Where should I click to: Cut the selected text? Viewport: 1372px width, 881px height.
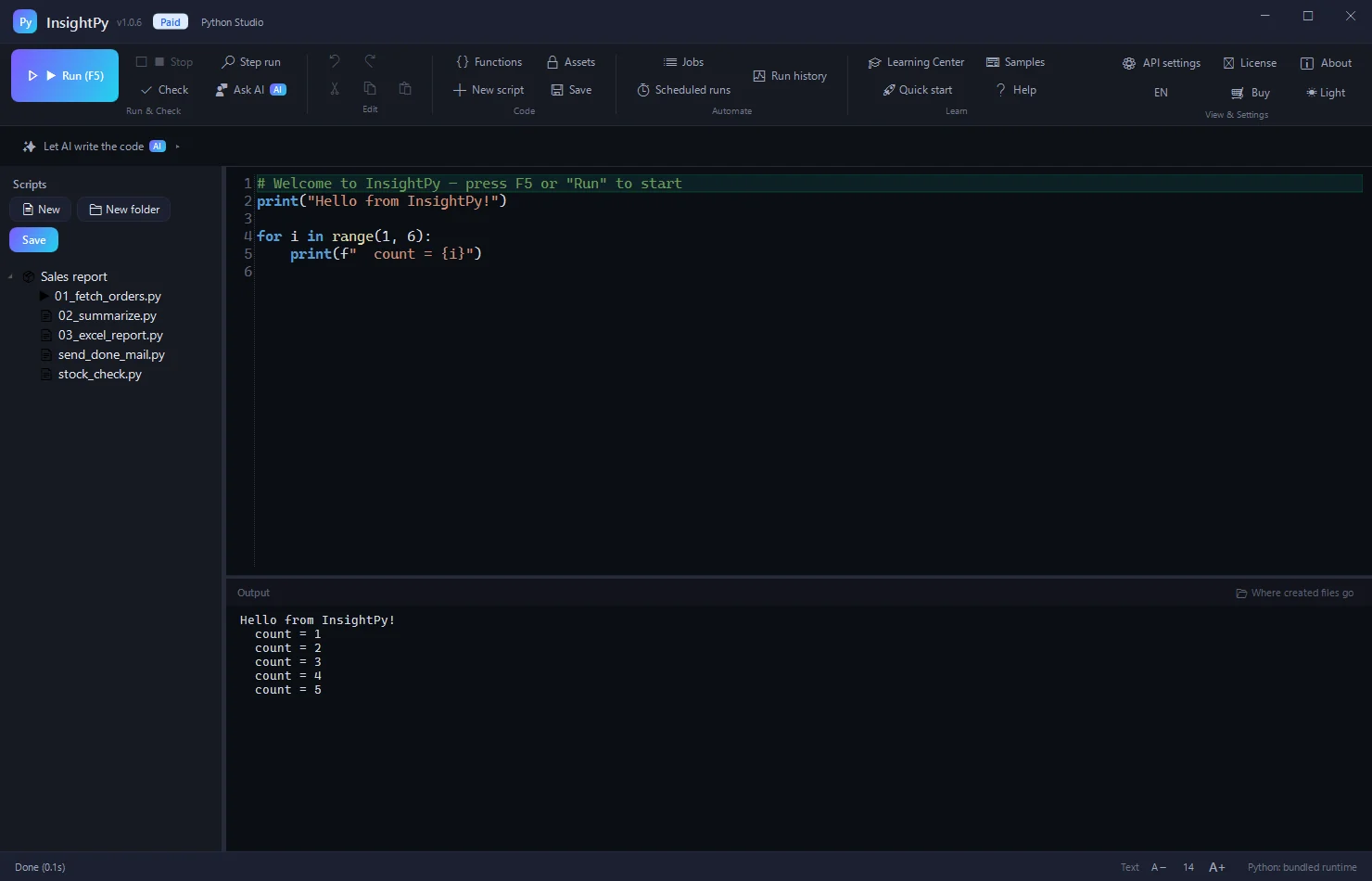click(335, 89)
